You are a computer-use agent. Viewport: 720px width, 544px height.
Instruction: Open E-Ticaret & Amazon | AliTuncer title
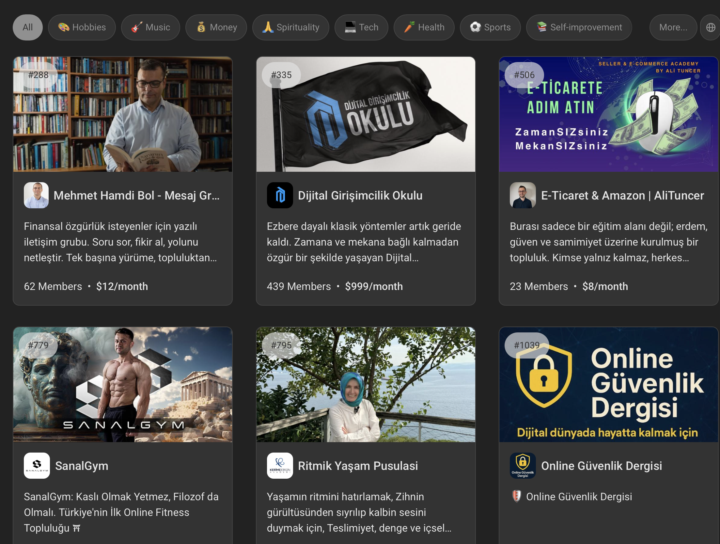coord(622,196)
